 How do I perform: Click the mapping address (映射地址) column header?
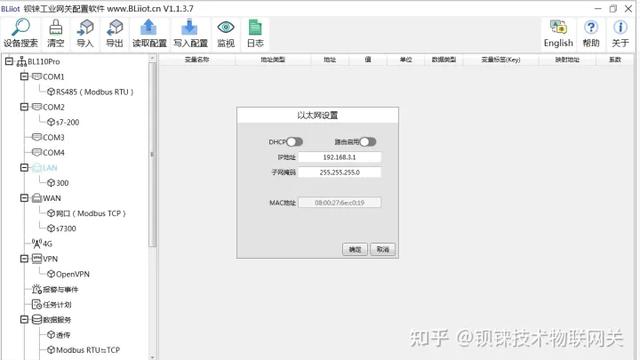click(567, 60)
